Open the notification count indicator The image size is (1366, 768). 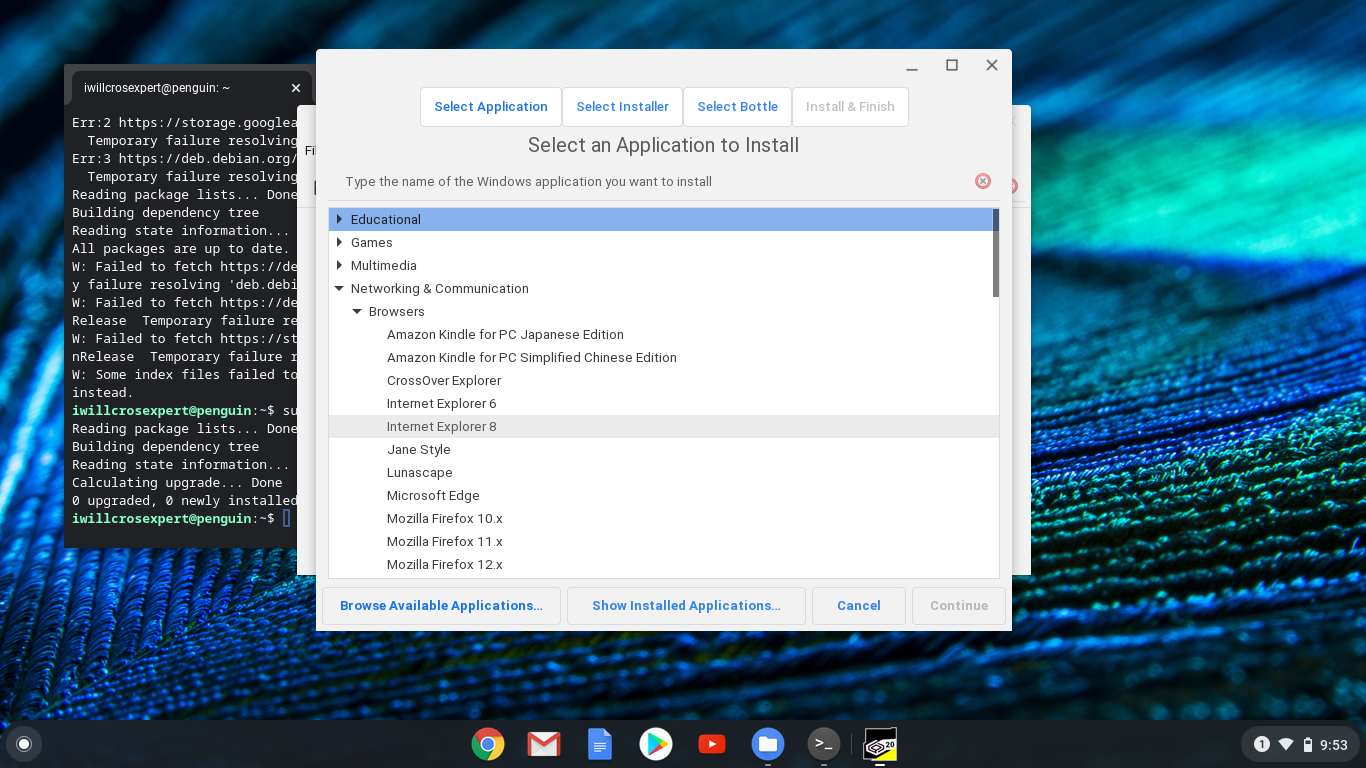coord(1262,744)
